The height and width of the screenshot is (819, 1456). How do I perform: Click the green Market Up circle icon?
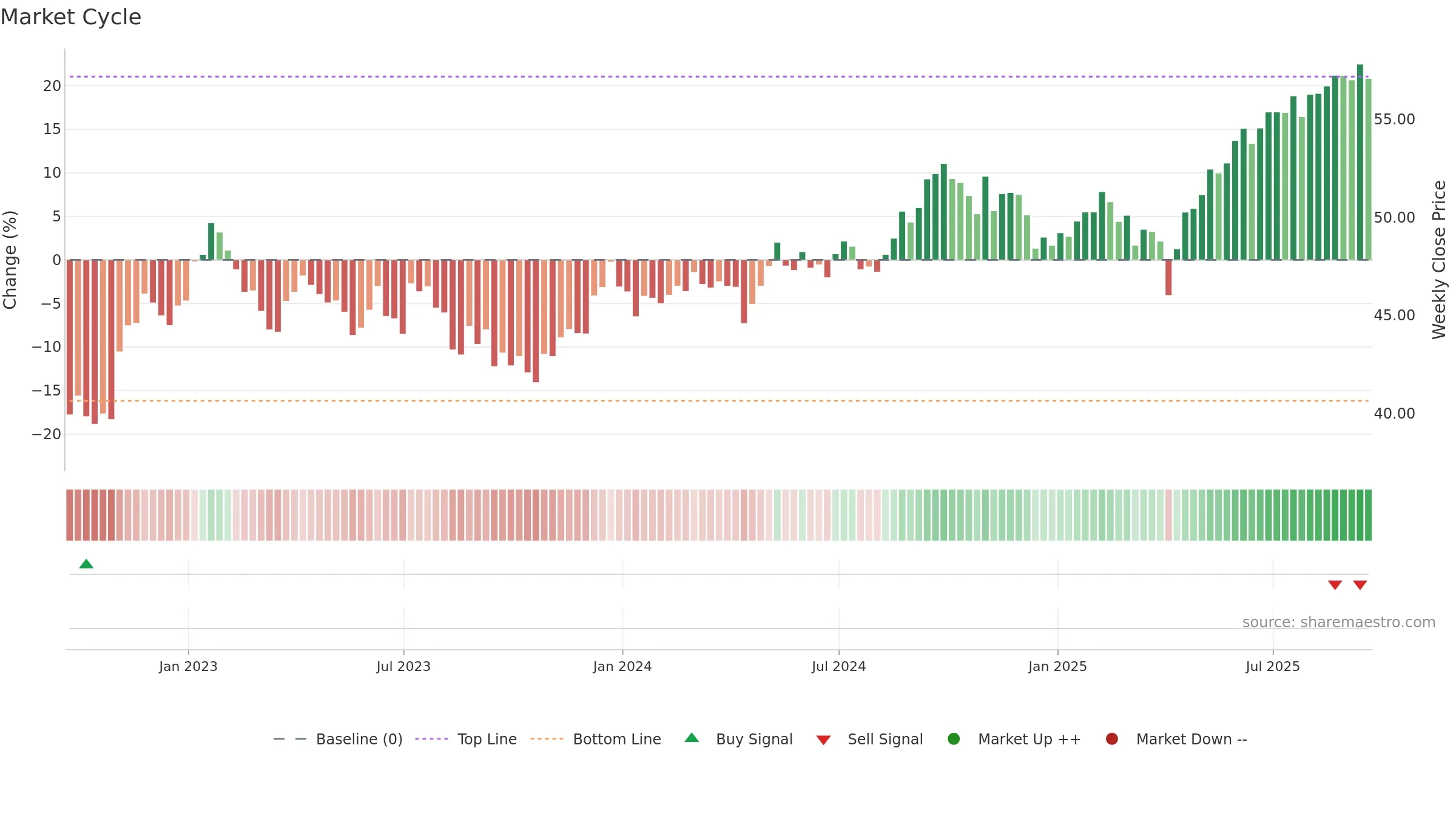coord(954,739)
